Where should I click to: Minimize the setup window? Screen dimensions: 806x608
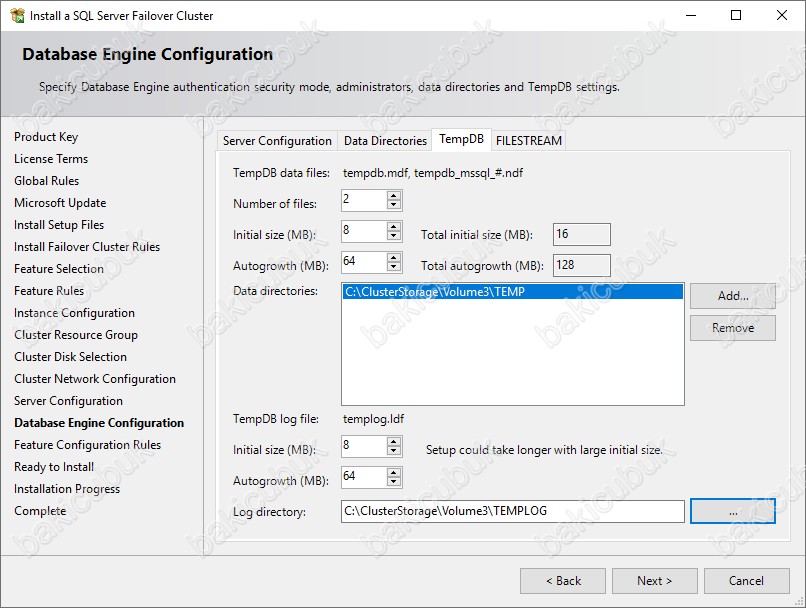691,15
